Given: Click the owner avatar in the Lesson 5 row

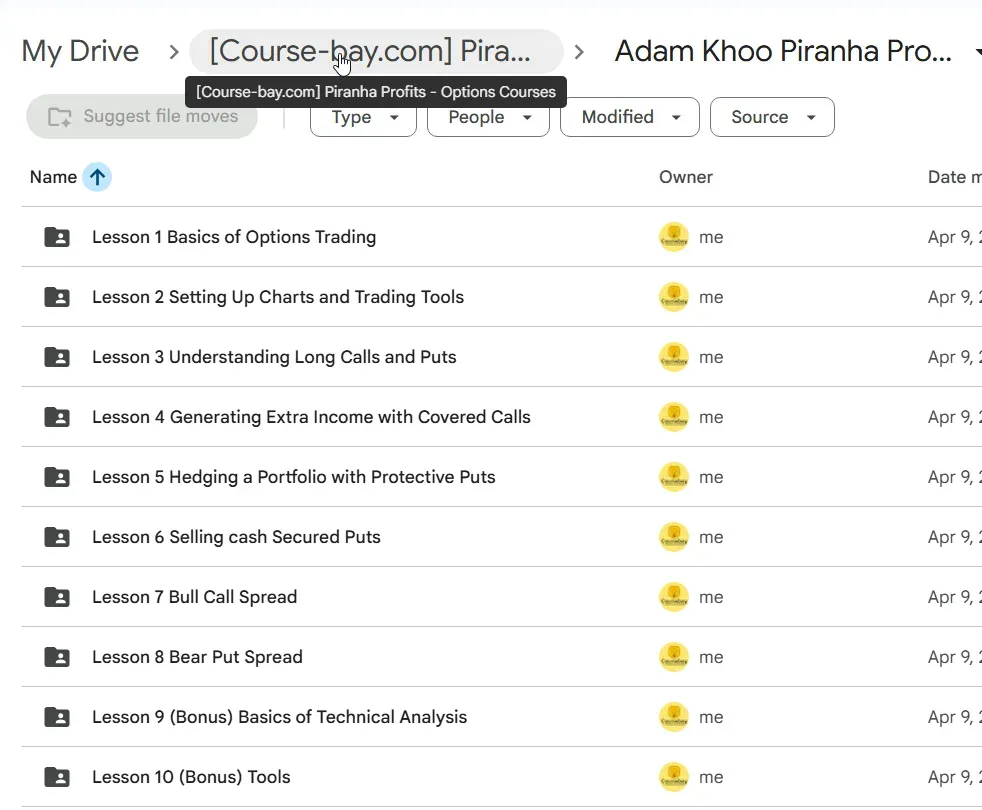Looking at the screenshot, I should coord(674,477).
